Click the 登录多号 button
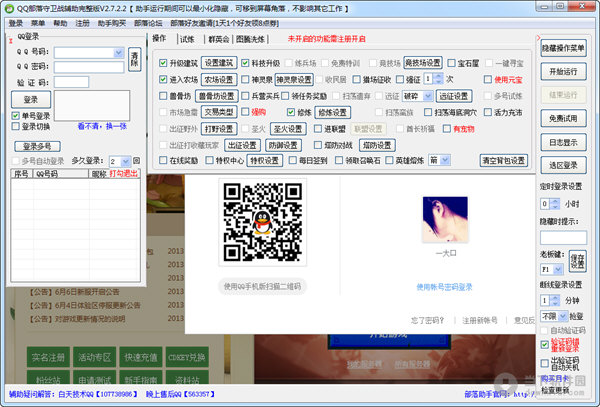The image size is (600, 407). tap(37, 146)
